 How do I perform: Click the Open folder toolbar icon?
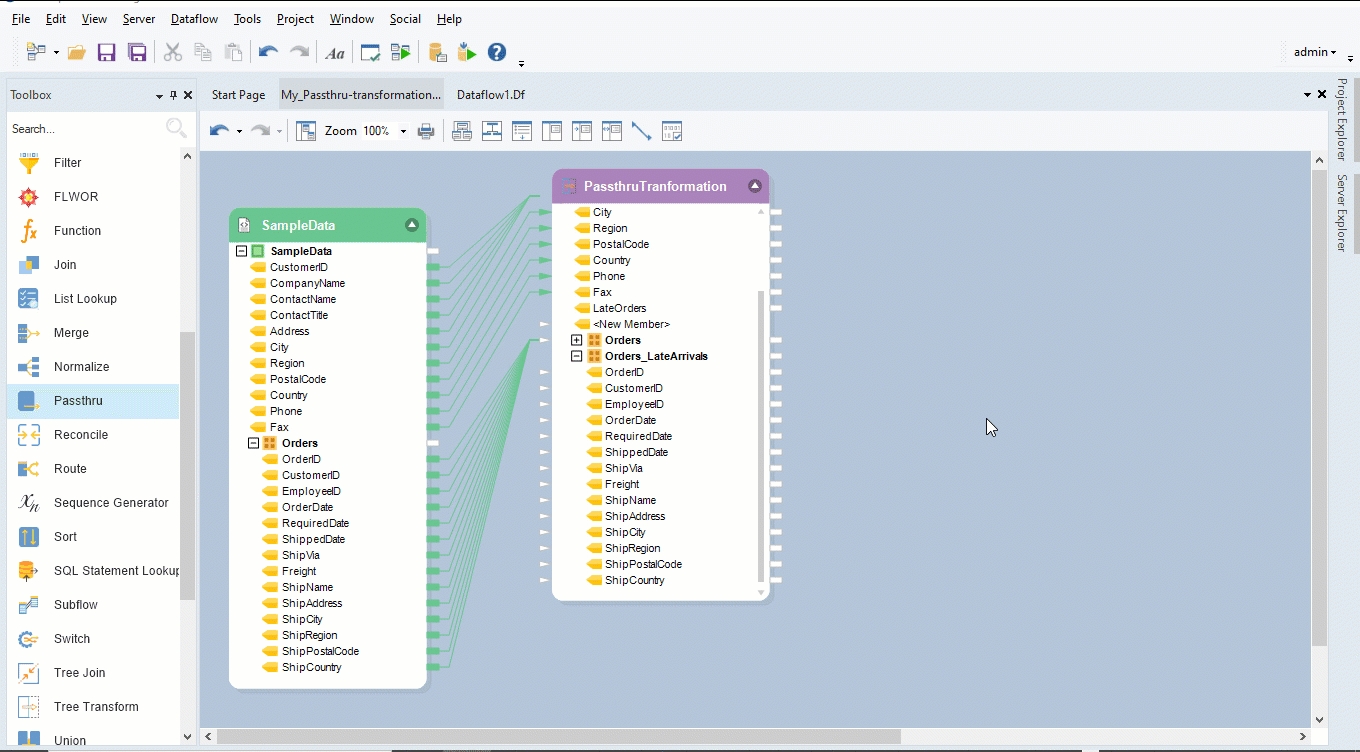coord(76,53)
